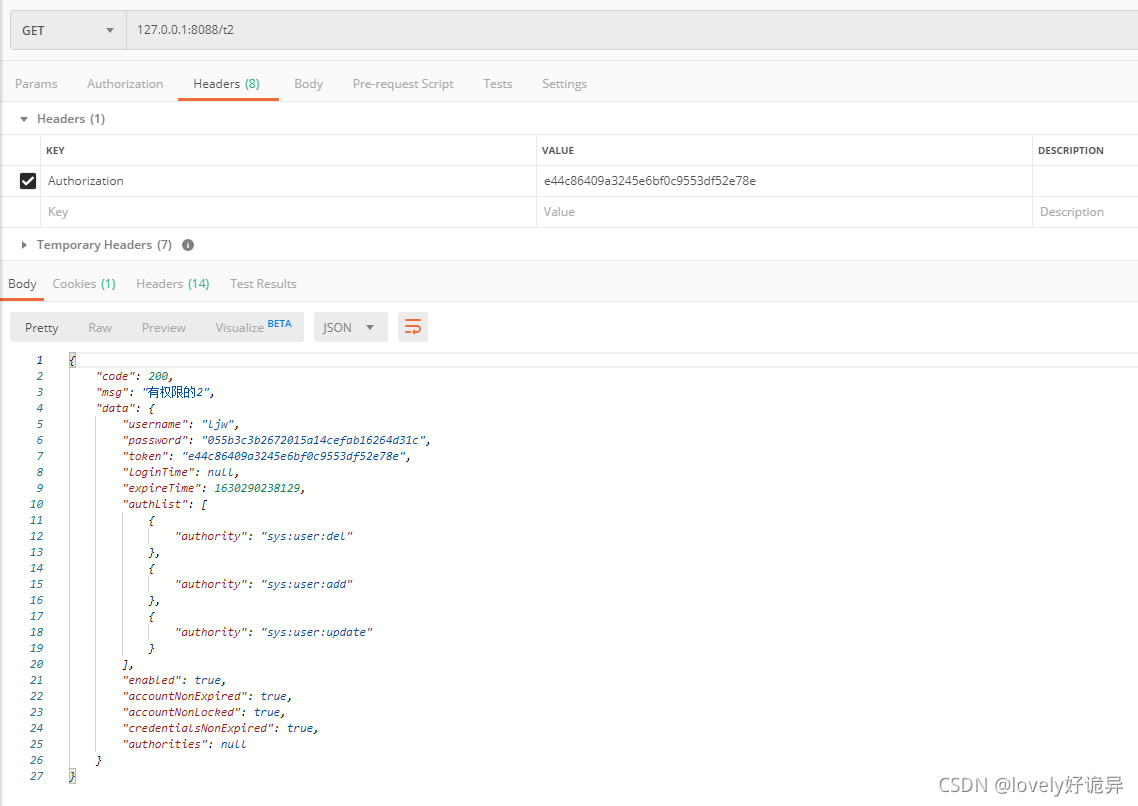Click the "enabled": true line

(x=174, y=680)
